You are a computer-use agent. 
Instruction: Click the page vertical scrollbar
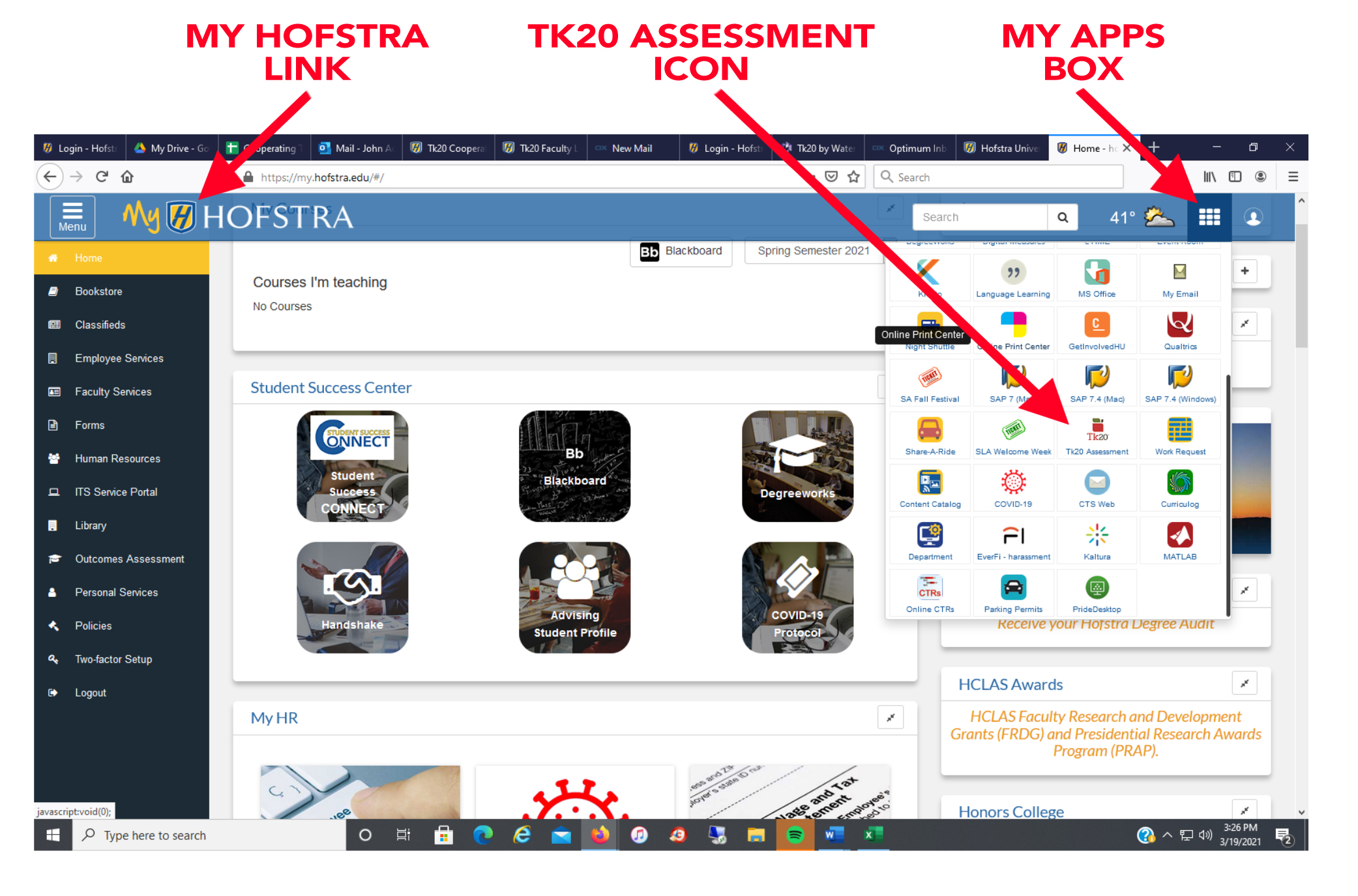1301,287
